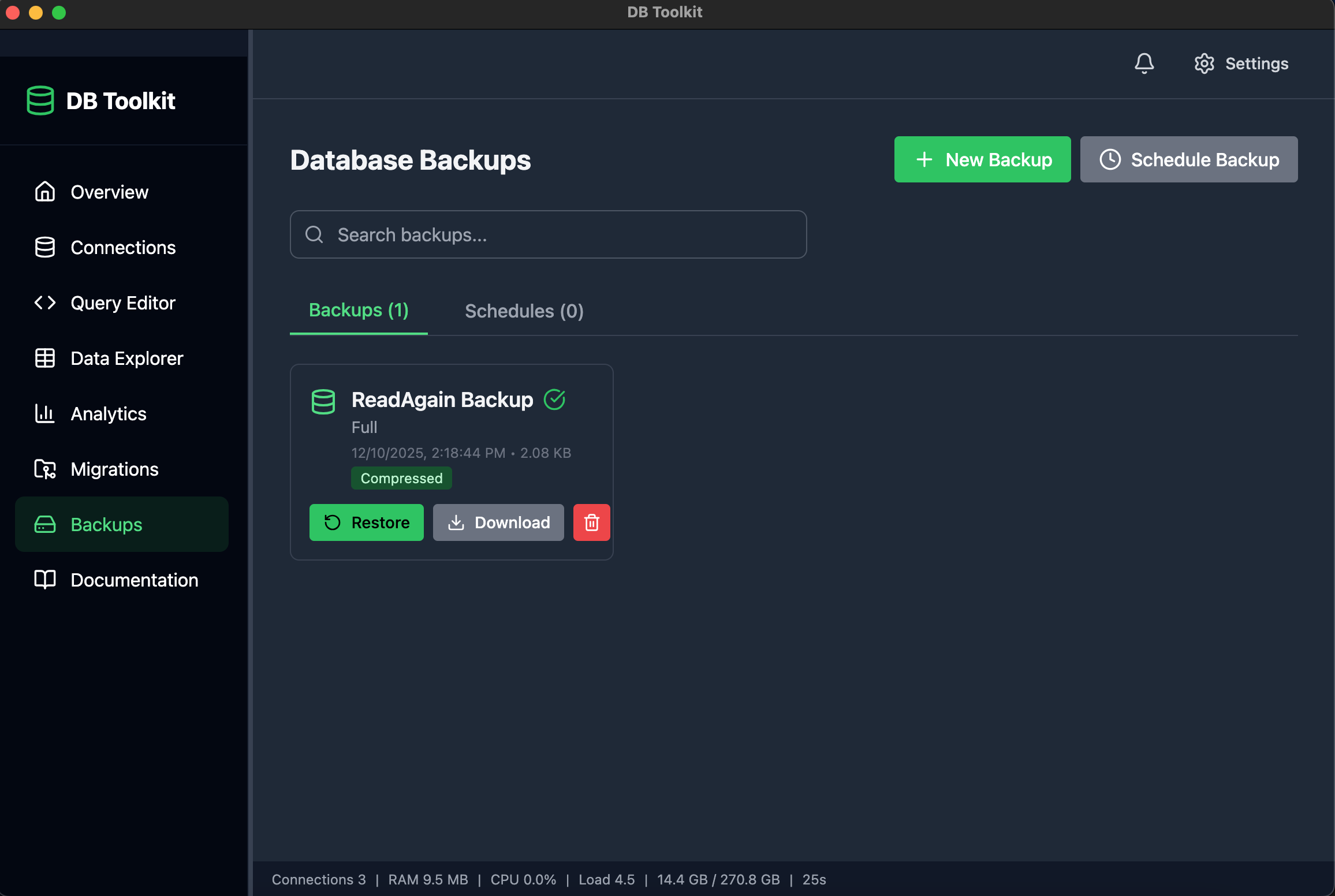Open the Schedules (0) tab
Screen dimensions: 1335x896
tap(524, 311)
